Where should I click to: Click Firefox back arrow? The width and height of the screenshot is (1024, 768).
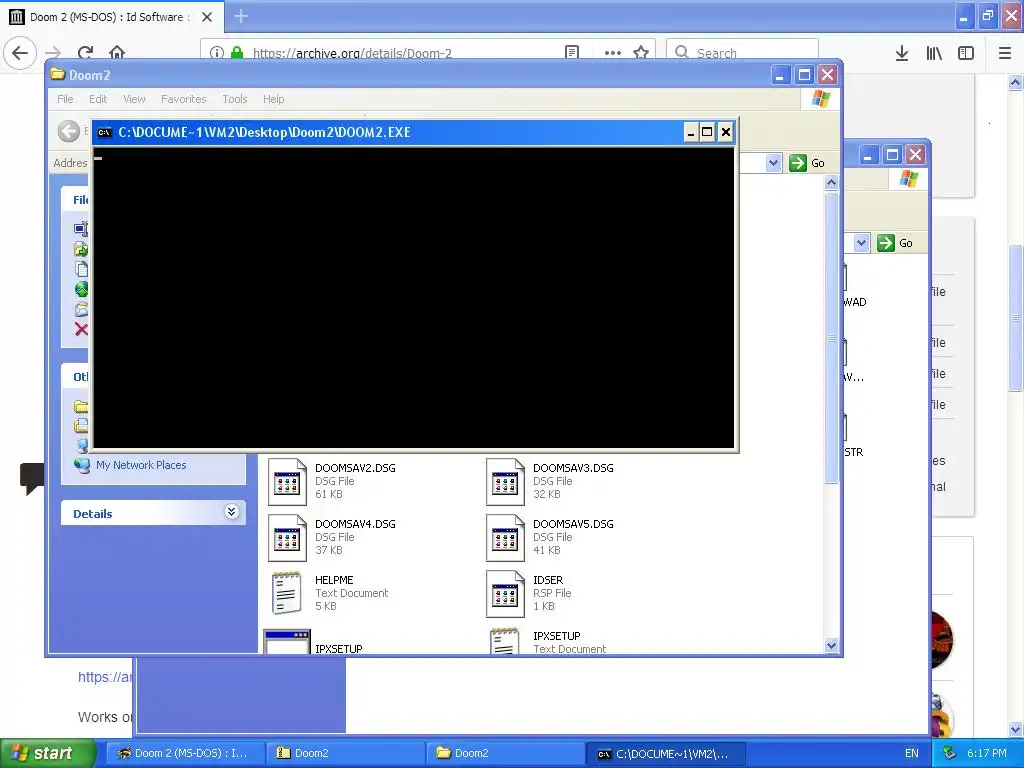click(x=20, y=52)
